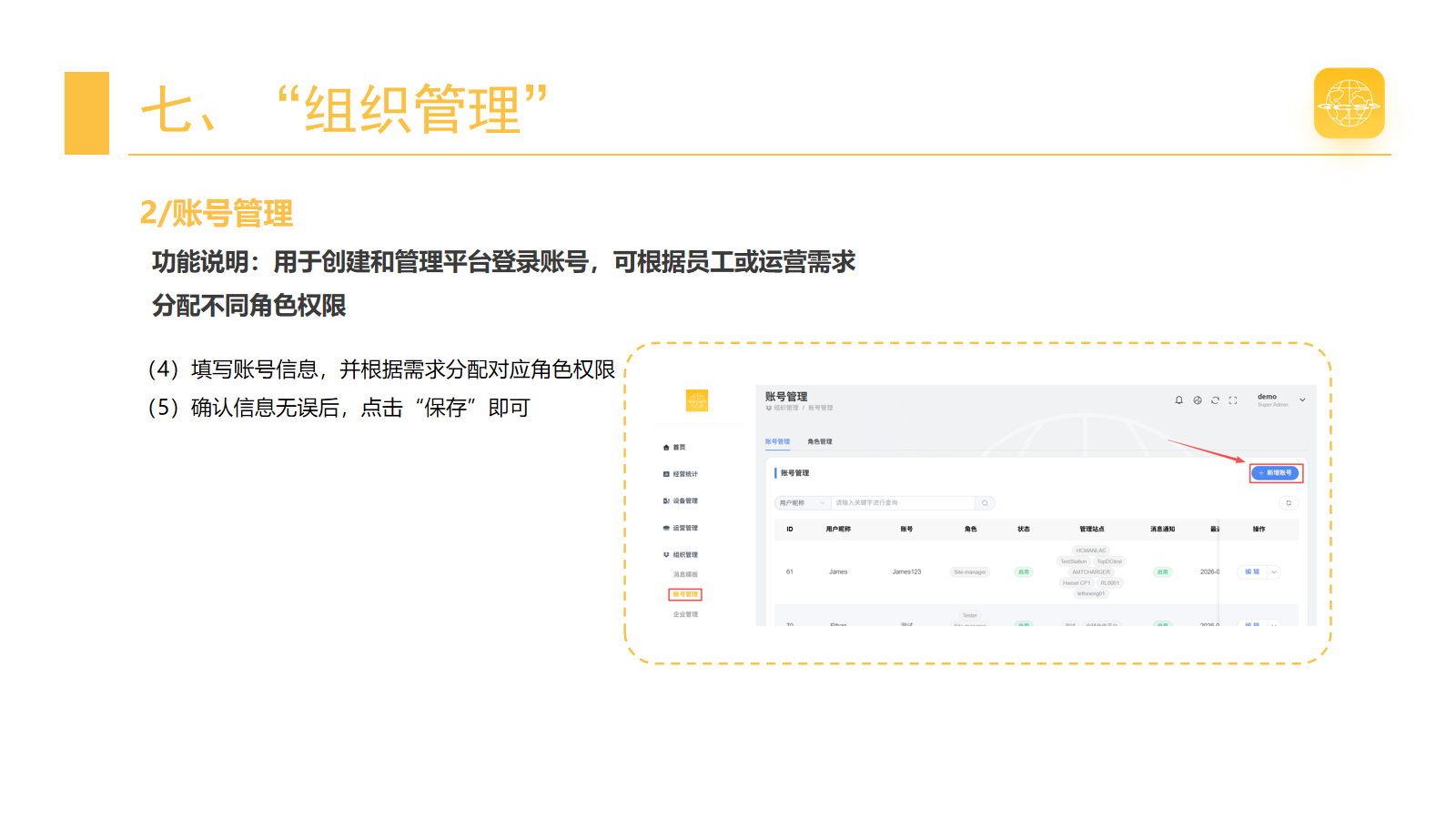Viewport: 1456px width, 819px height.
Task: Click the 消息通知 column header
Action: 1162,529
